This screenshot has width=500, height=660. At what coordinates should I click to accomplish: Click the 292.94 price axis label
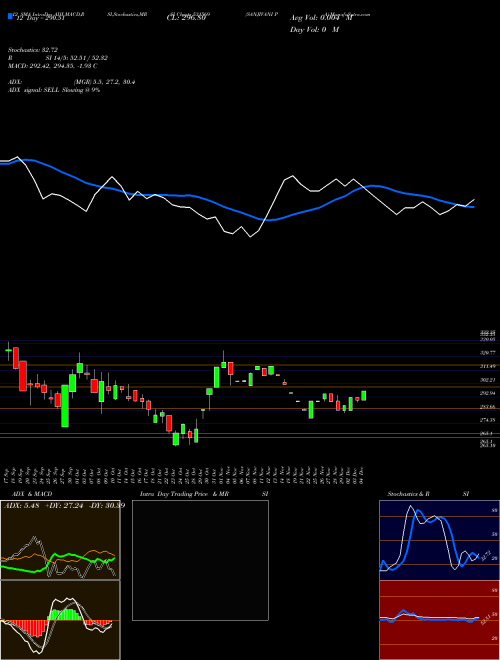coord(488,393)
